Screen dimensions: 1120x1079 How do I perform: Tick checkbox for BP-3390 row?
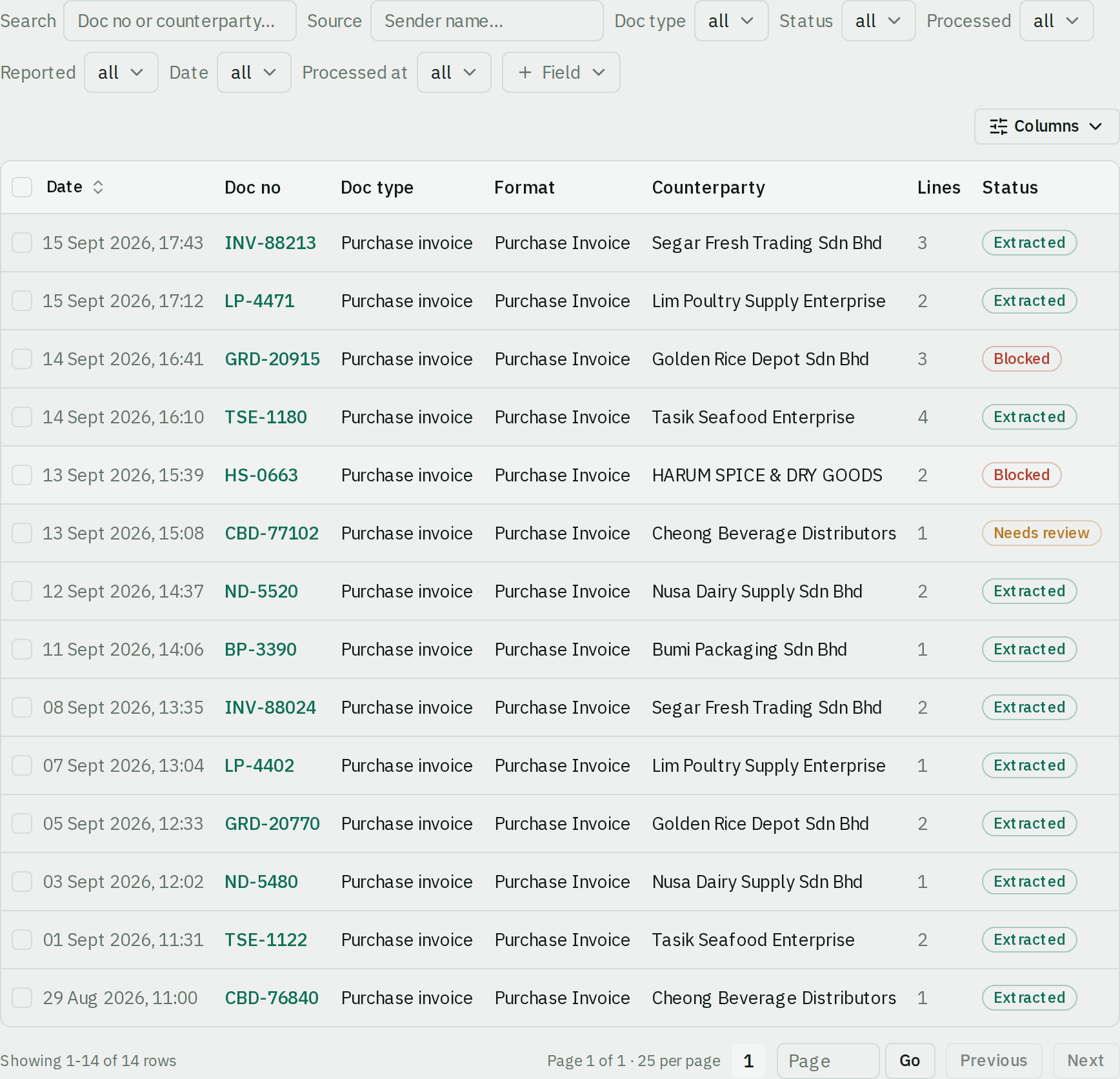(x=22, y=649)
